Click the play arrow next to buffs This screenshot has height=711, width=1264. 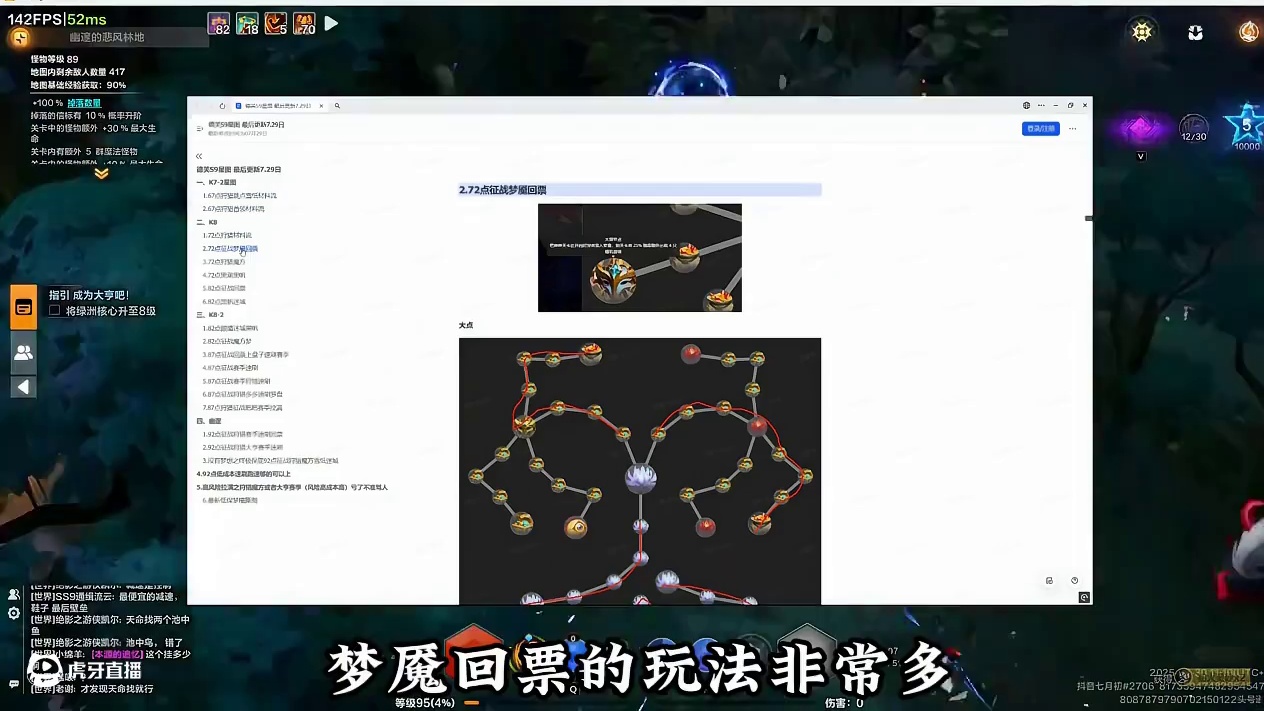click(331, 23)
